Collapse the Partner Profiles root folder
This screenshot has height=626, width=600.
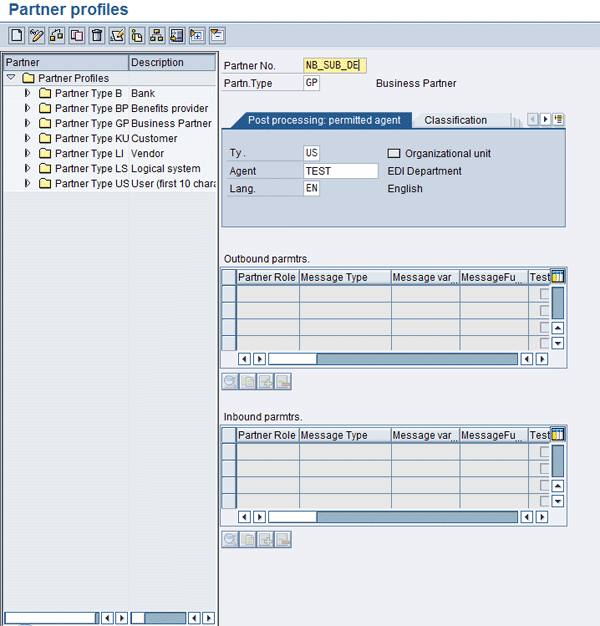pyautogui.click(x=11, y=78)
